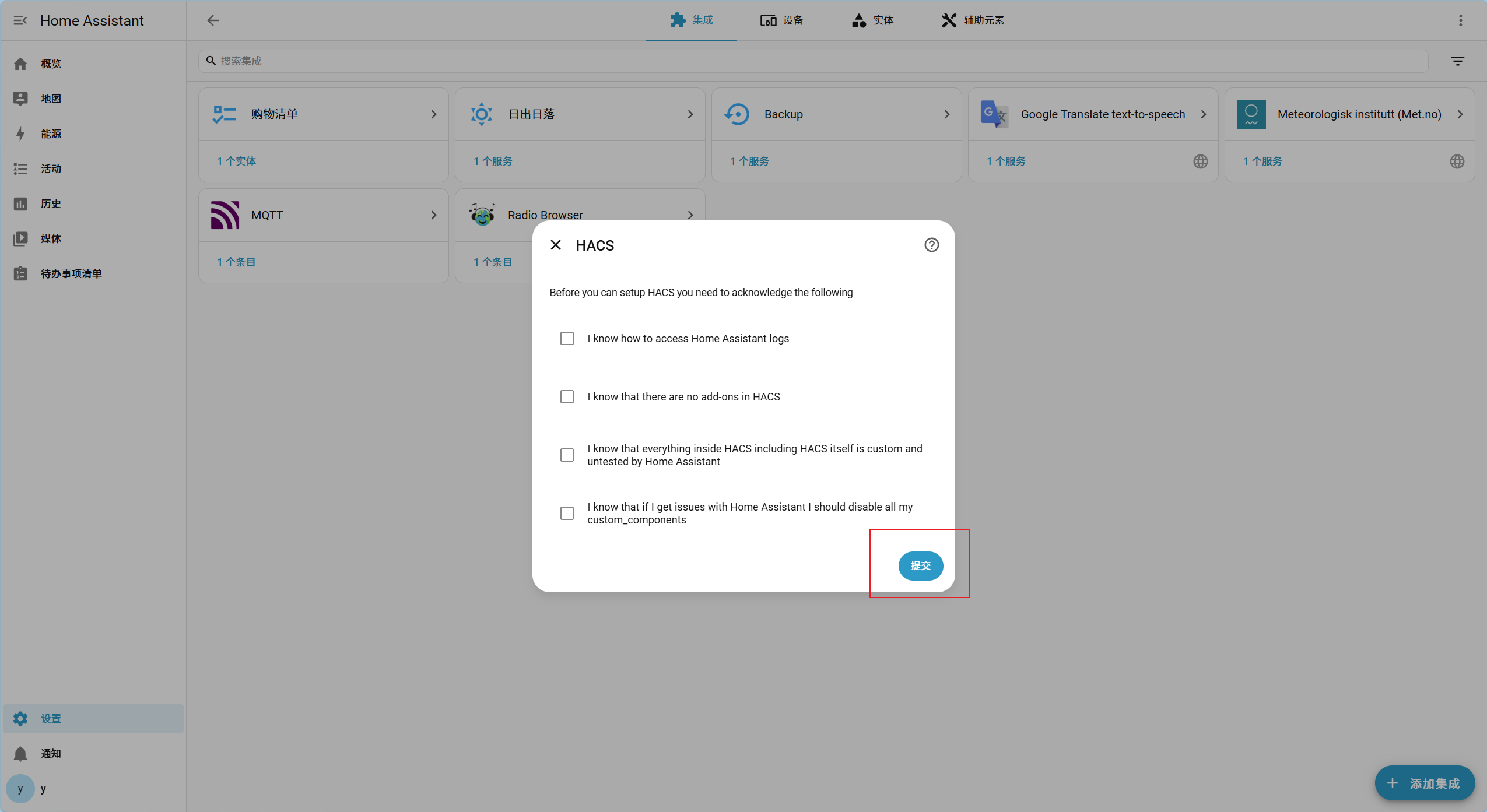Click the MQTT integration logo
Image resolution: width=1487 pixels, height=812 pixels.
[x=225, y=215]
